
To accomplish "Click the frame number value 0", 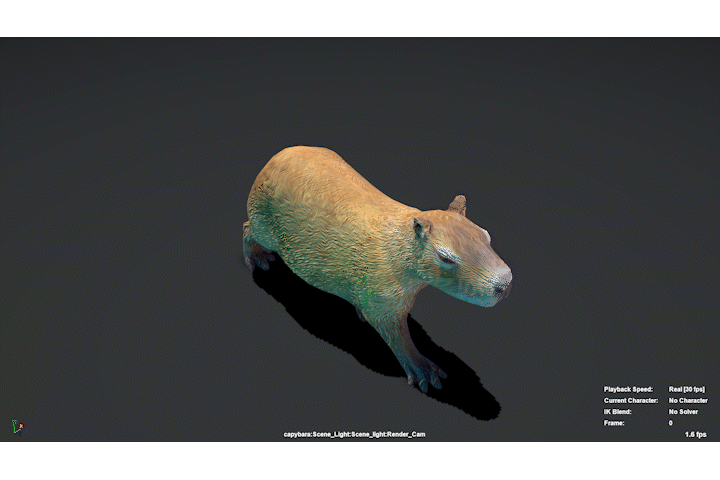I will pyautogui.click(x=670, y=423).
